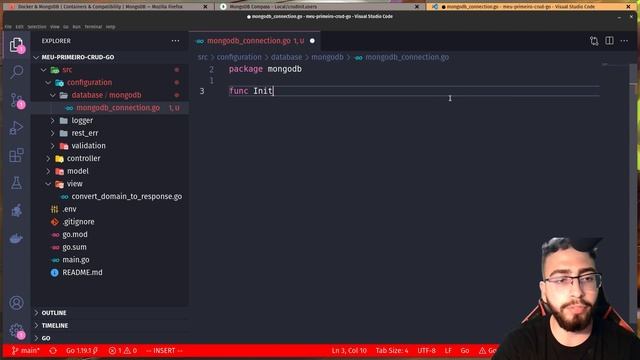Click in code line 'func Init'

pyautogui.click(x=251, y=91)
